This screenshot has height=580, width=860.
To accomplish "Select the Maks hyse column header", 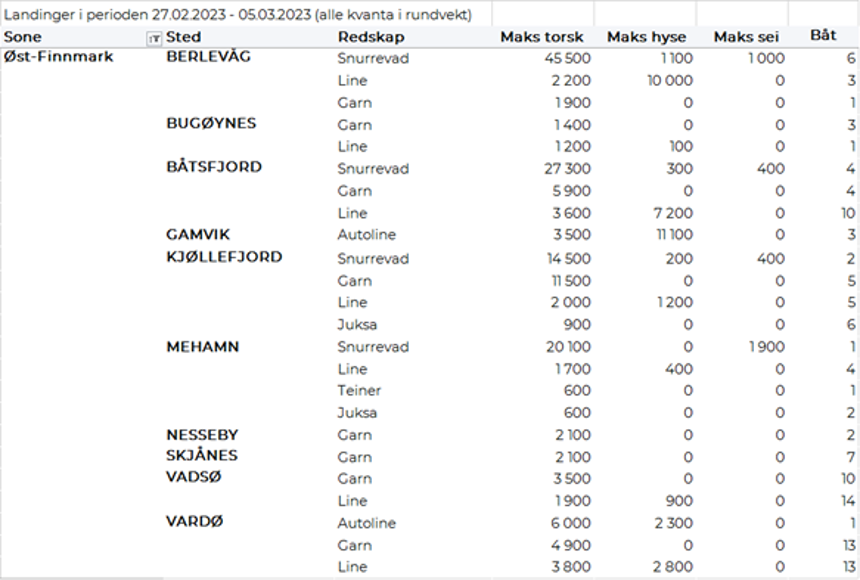I will [x=649, y=37].
